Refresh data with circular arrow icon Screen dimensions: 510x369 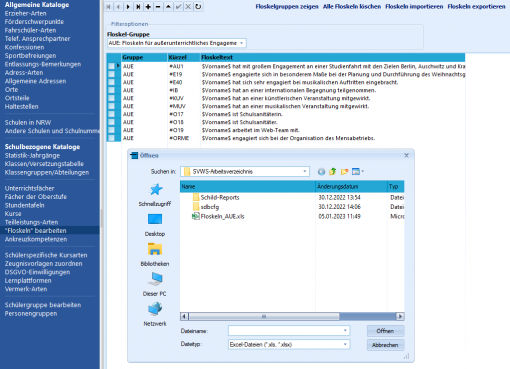click(x=198, y=7)
